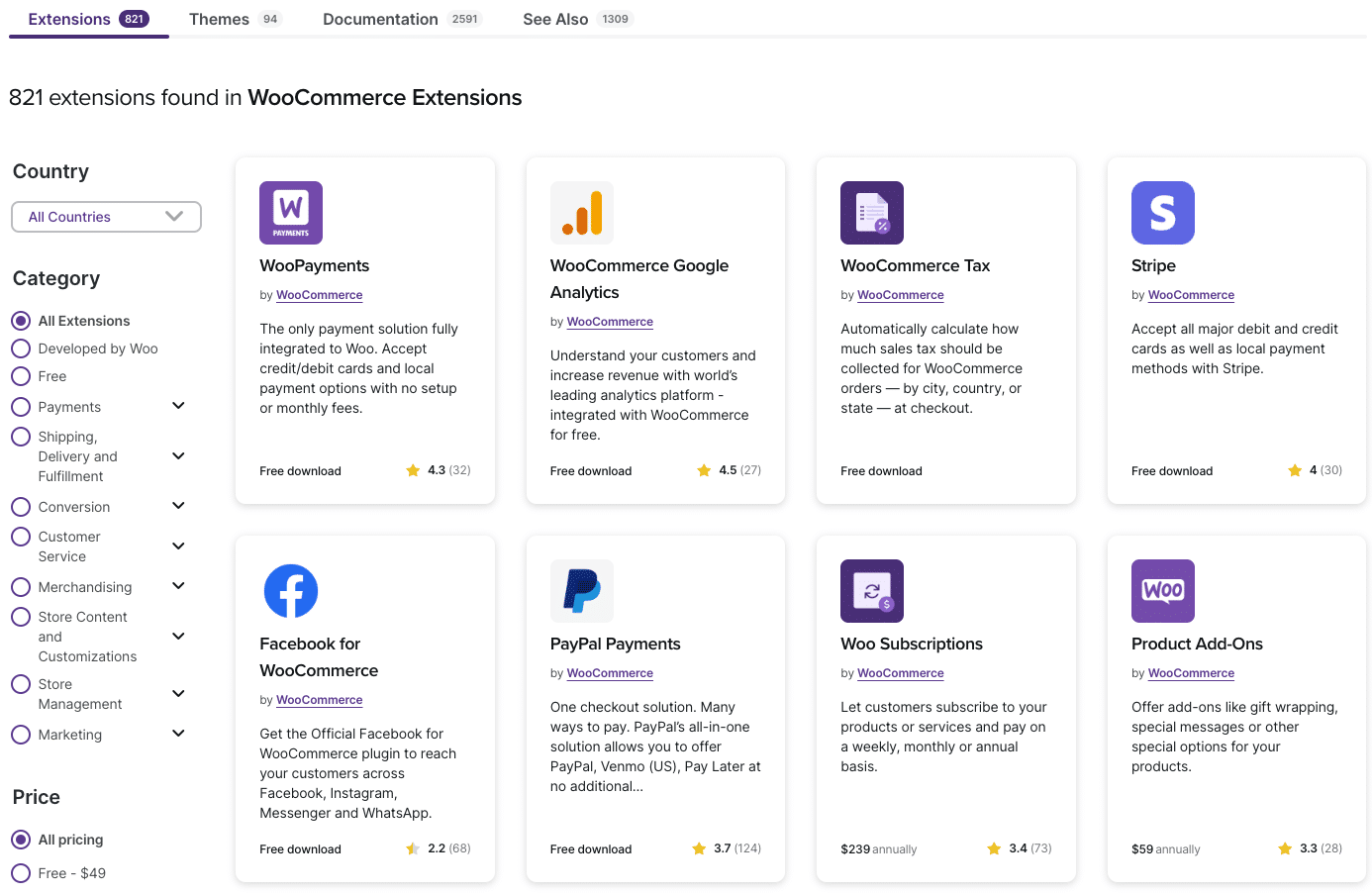Open the All Countries dropdown
This screenshot has height=895, width=1372.
(106, 217)
